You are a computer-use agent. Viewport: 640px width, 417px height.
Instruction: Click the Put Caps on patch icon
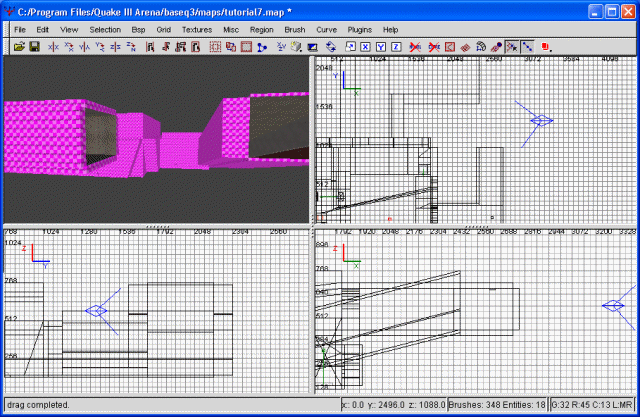pos(496,47)
